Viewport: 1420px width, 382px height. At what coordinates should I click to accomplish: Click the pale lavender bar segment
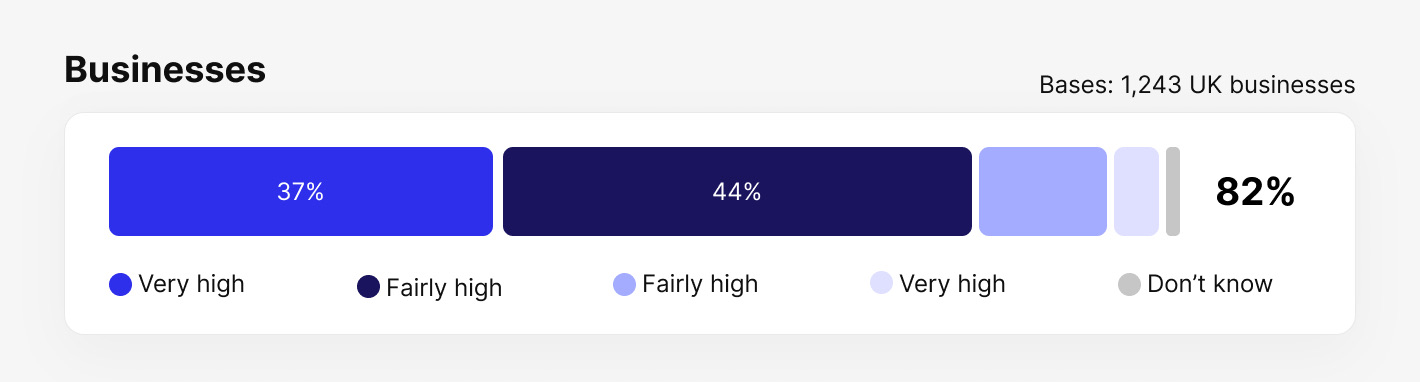[1136, 192]
